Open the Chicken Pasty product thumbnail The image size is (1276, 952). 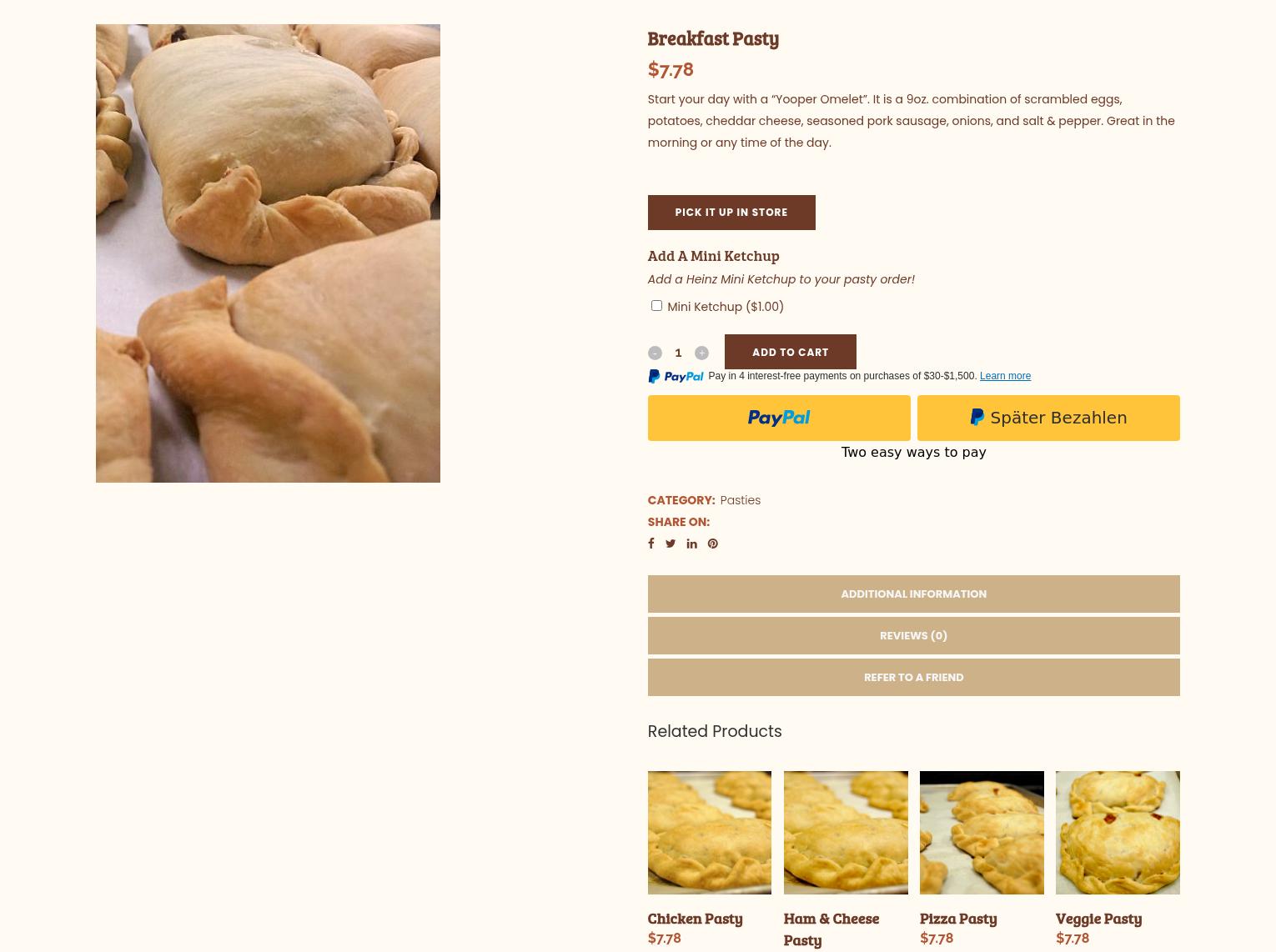710,832
